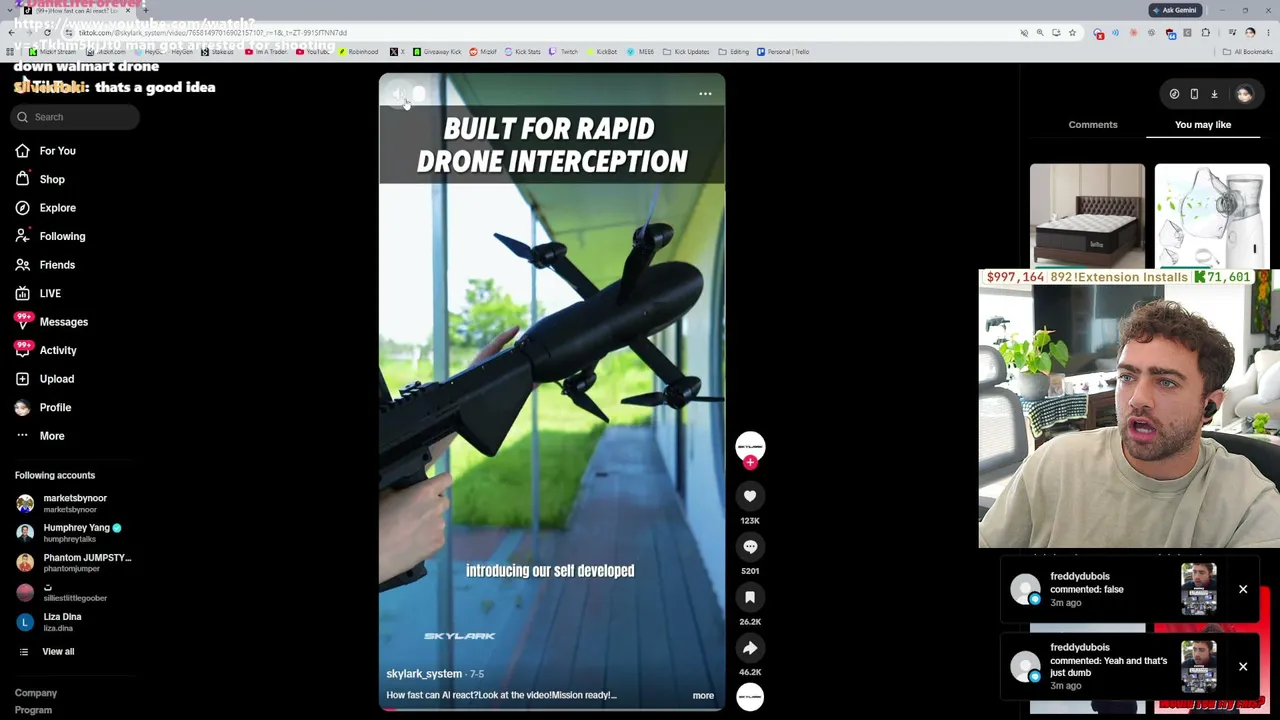Open the LIVE section
Viewport: 1280px width, 720px height.
[50, 294]
